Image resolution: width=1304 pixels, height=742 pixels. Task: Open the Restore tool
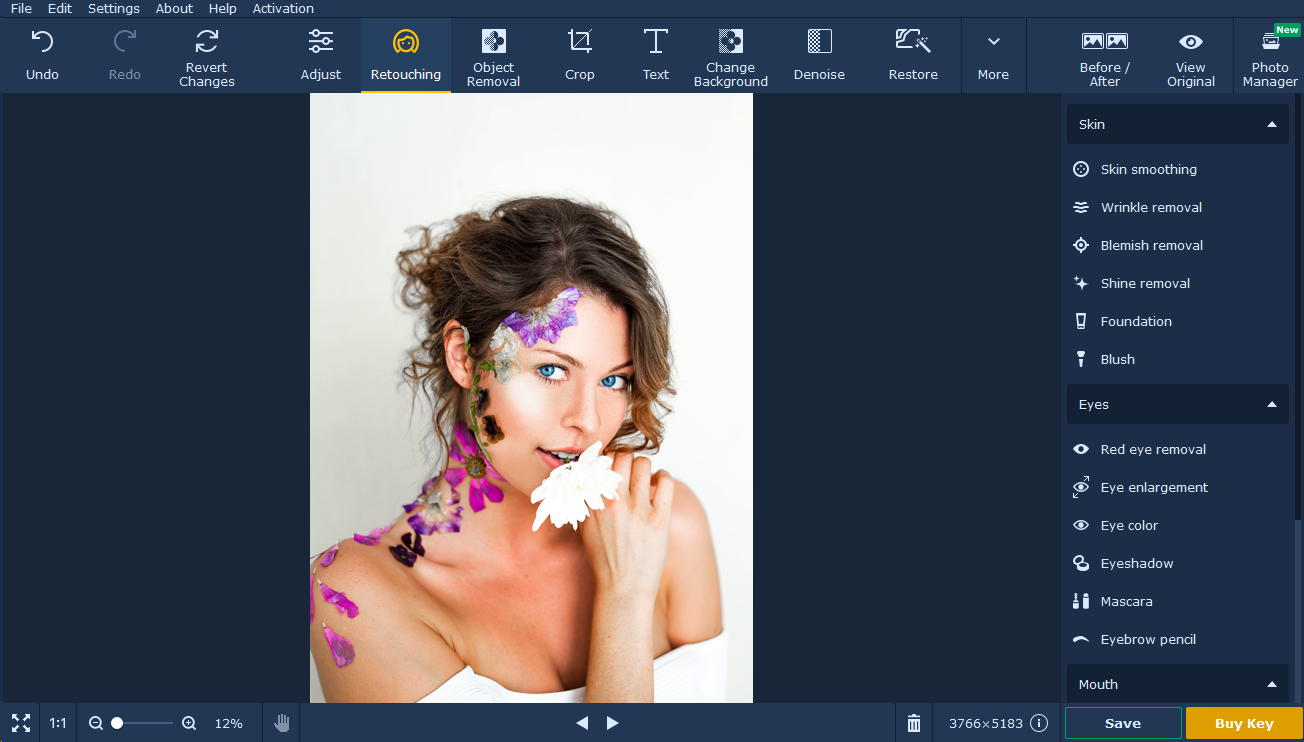coord(913,55)
